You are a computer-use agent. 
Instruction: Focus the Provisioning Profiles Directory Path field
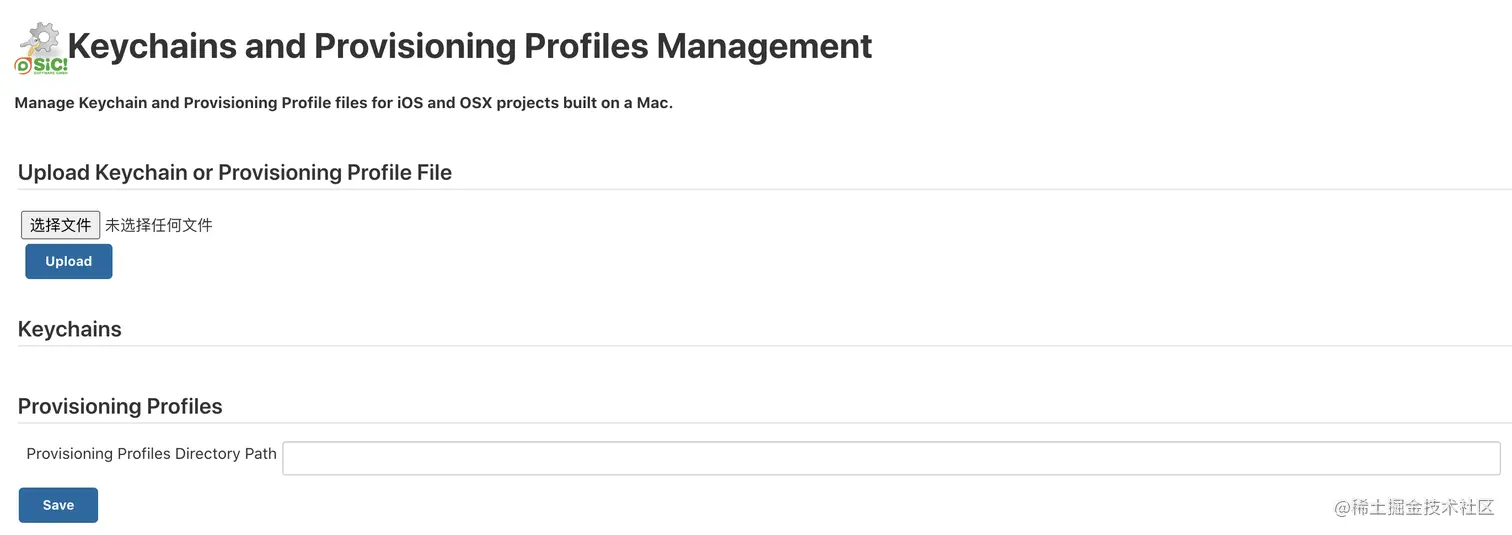891,458
